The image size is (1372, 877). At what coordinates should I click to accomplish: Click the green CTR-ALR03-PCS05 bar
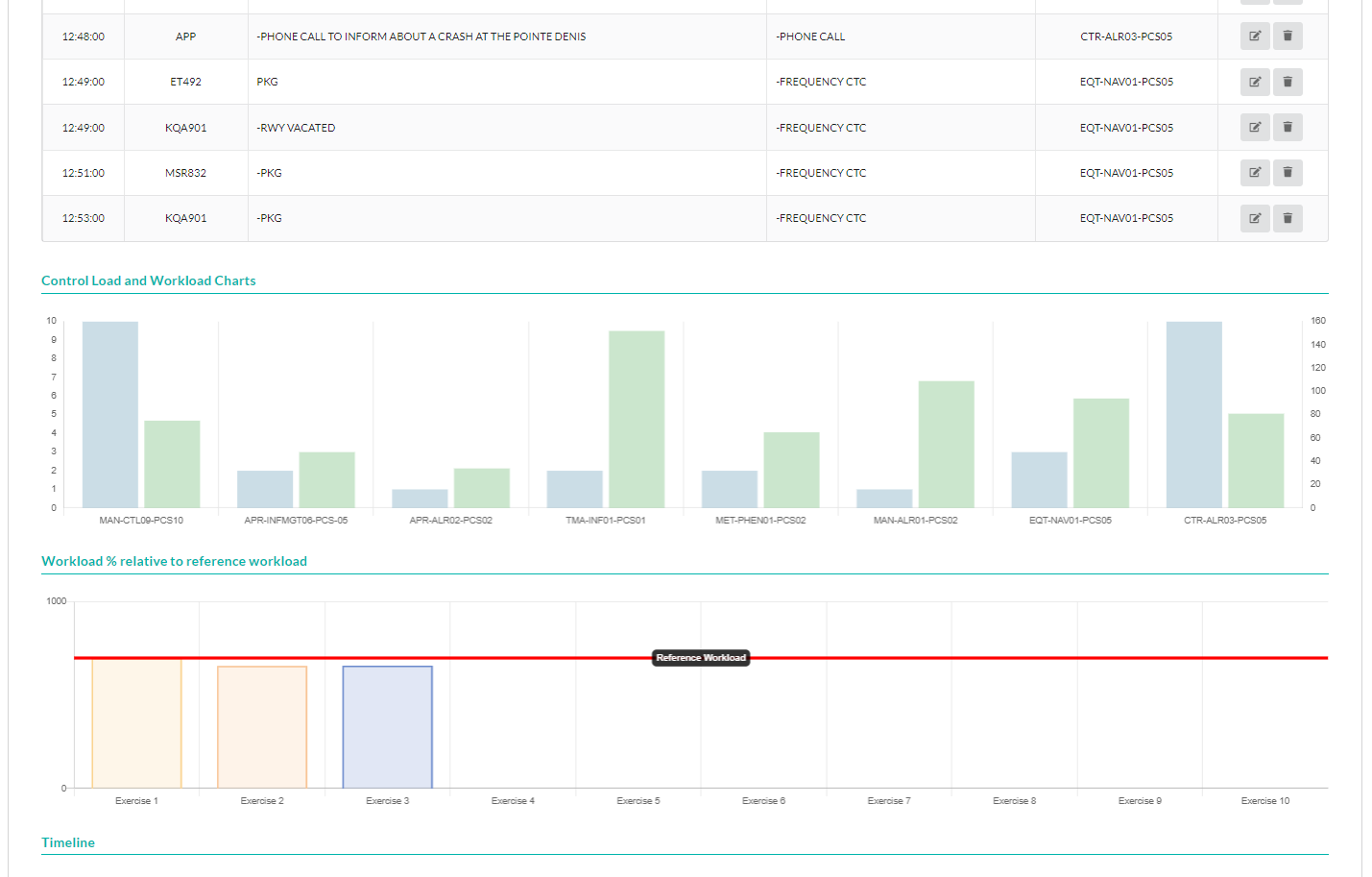pyautogui.click(x=1256, y=460)
